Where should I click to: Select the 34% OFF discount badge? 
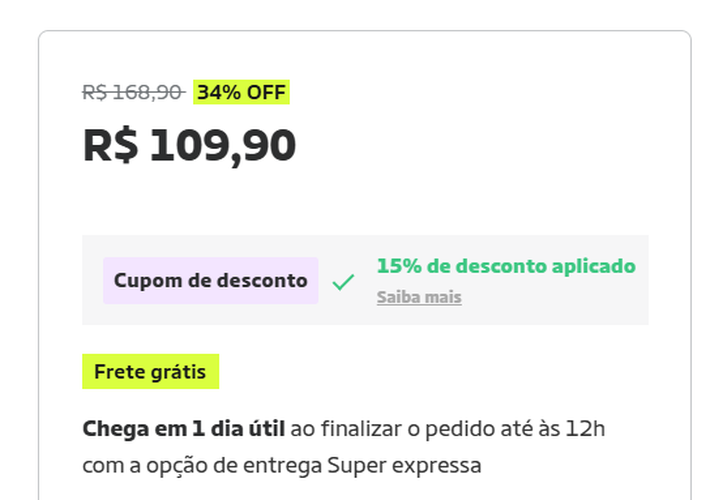pos(241,93)
